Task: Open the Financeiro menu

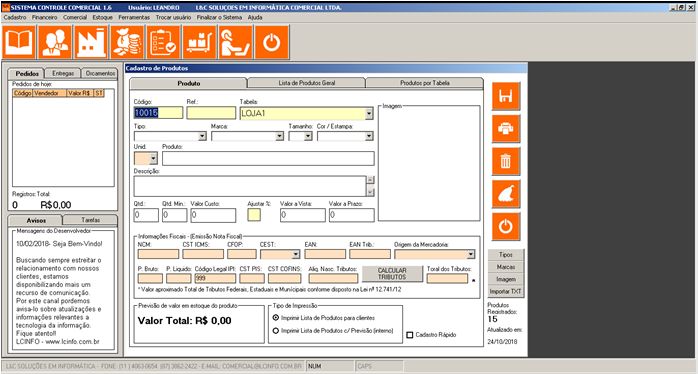Action: pos(45,17)
